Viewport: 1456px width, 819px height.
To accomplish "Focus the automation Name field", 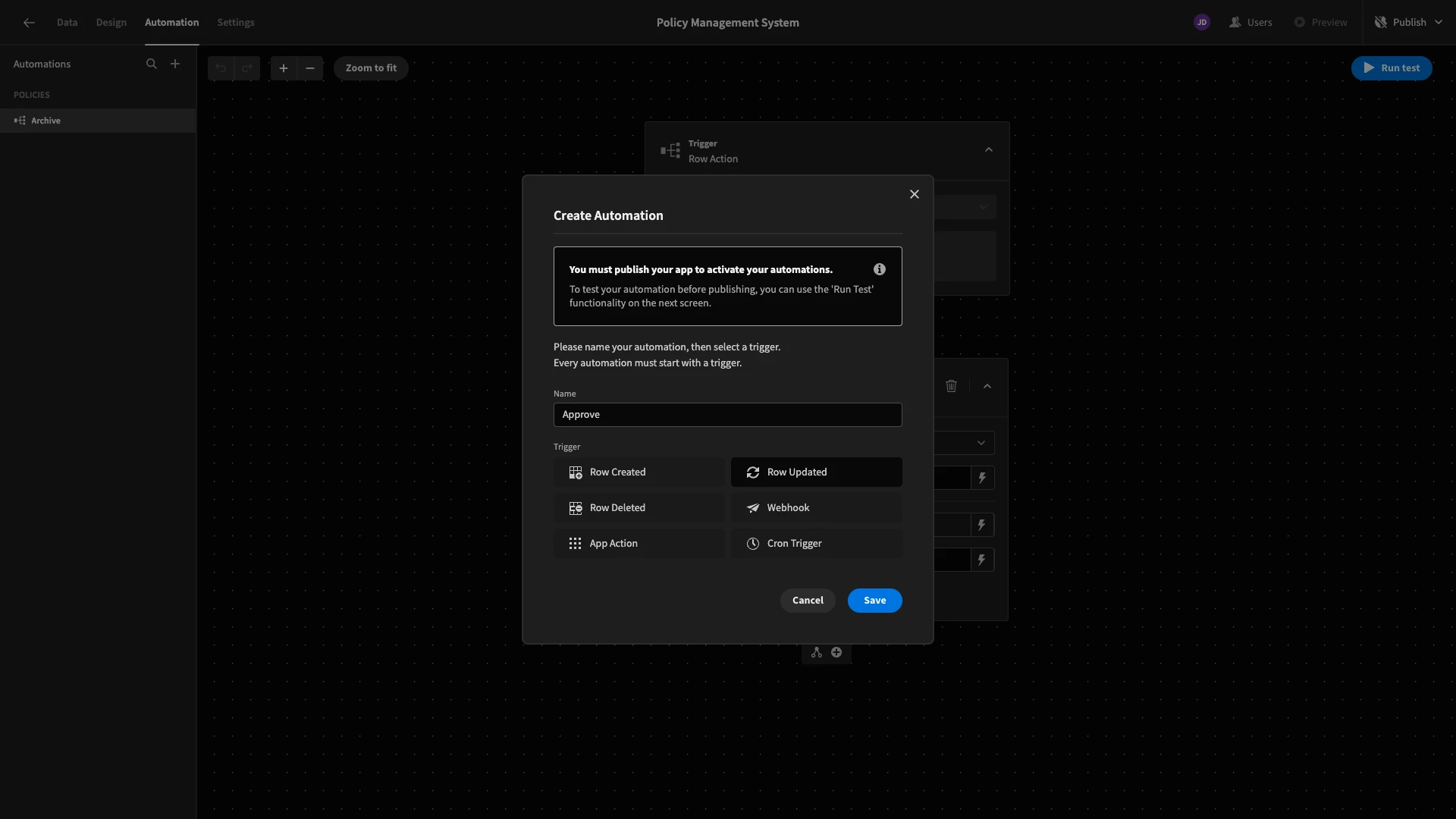I will point(728,415).
